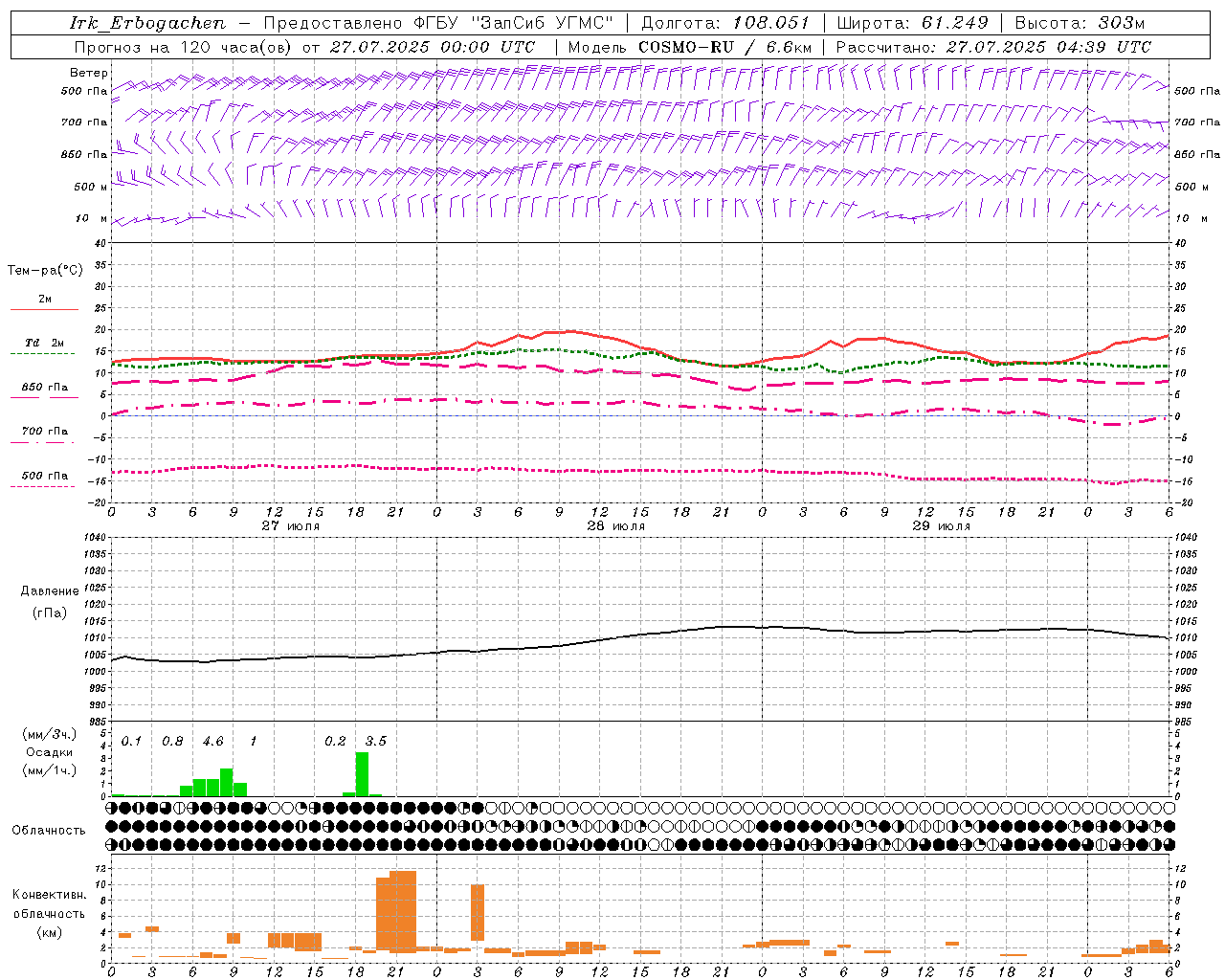1225x980 pixels.
Task: Click the 3-hour precipitation value 3.5
Action: pyautogui.click(x=375, y=741)
